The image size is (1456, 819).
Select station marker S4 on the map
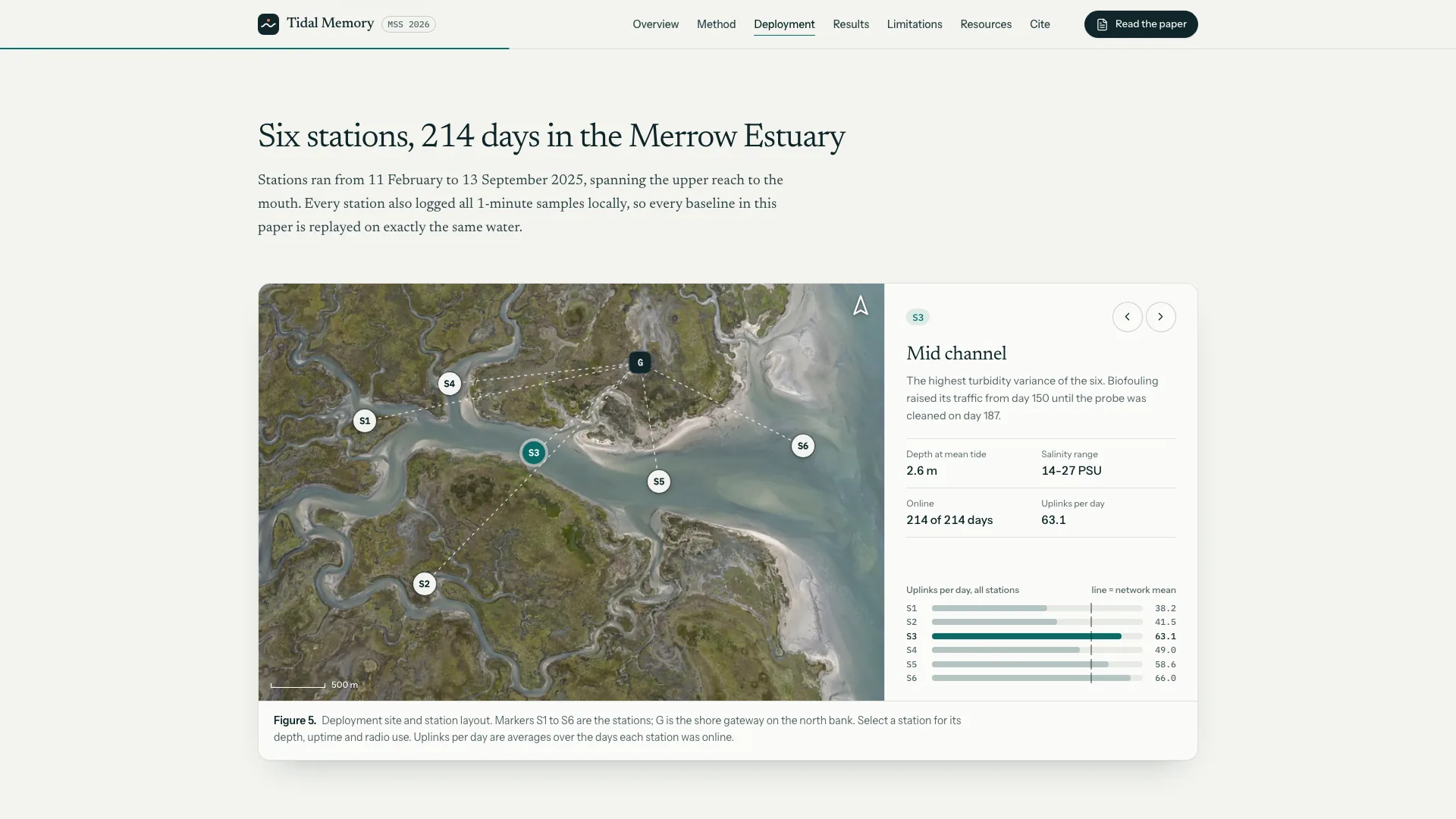(450, 384)
